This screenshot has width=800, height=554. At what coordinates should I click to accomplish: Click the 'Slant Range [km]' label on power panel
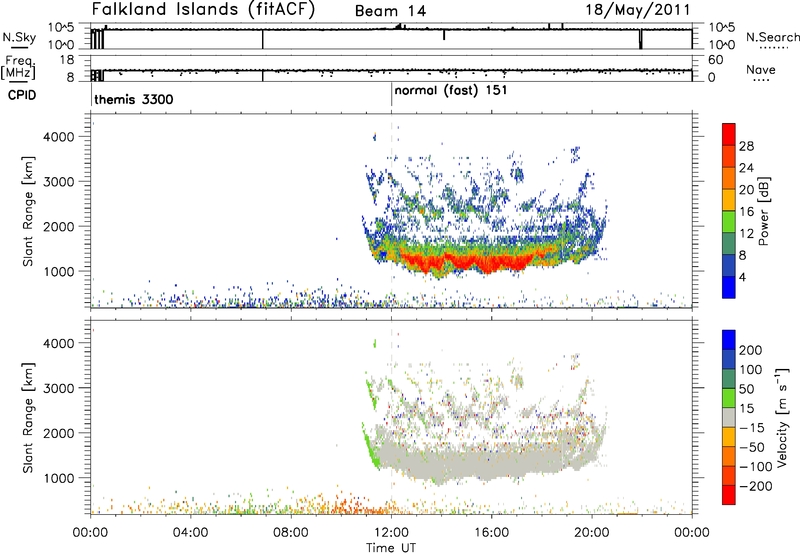(x=28, y=211)
